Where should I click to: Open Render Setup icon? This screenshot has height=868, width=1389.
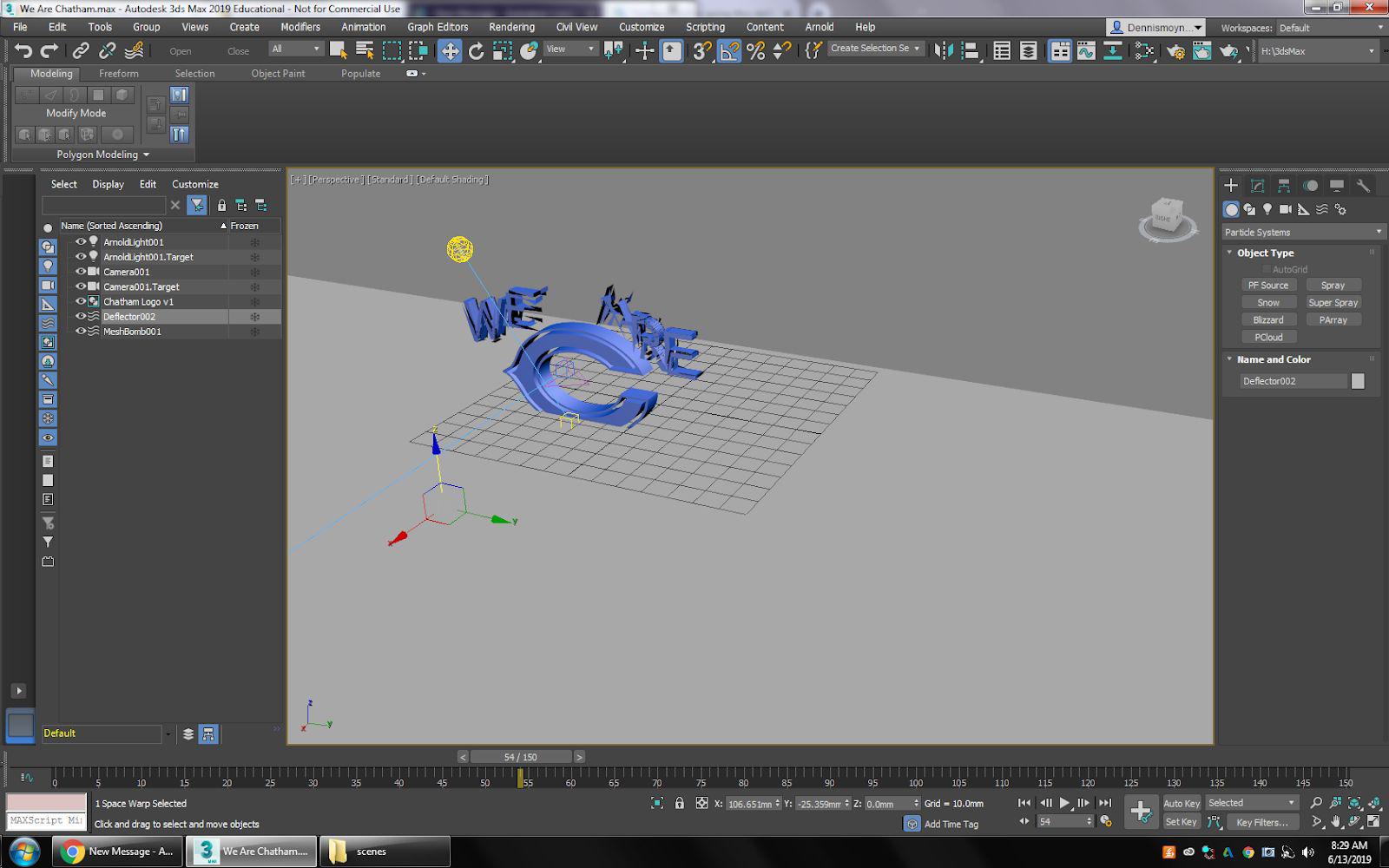1175,51
